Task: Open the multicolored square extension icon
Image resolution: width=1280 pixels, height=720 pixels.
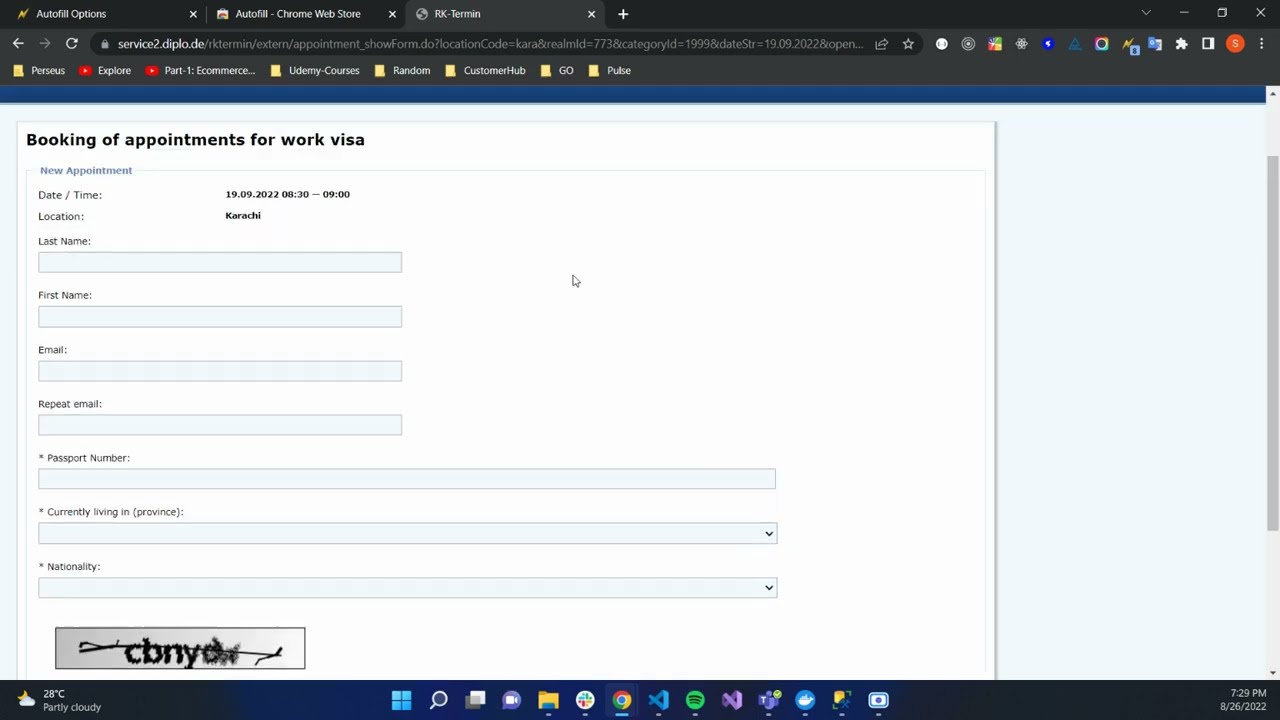Action: [x=995, y=44]
